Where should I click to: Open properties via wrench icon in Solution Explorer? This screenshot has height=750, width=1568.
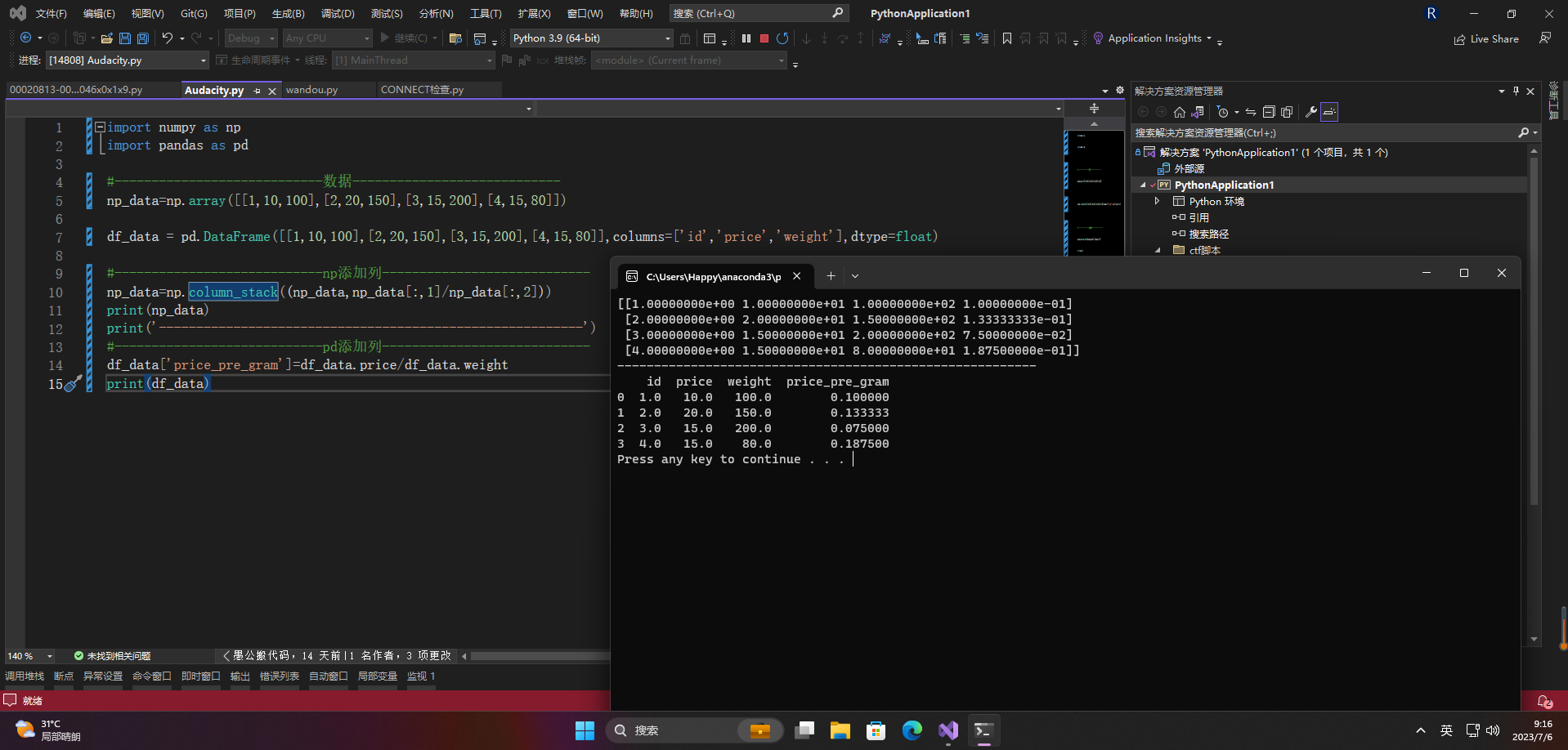(1310, 112)
